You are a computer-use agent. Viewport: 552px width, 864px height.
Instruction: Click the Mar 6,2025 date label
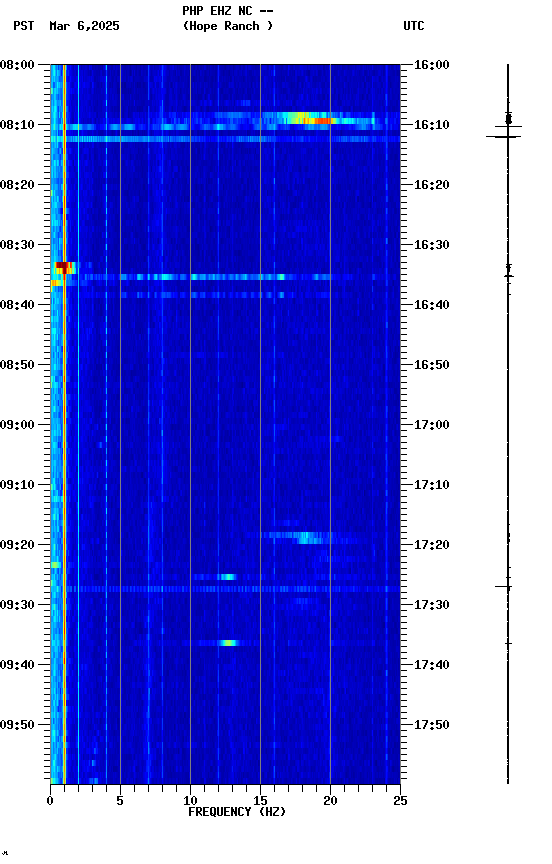tap(84, 26)
